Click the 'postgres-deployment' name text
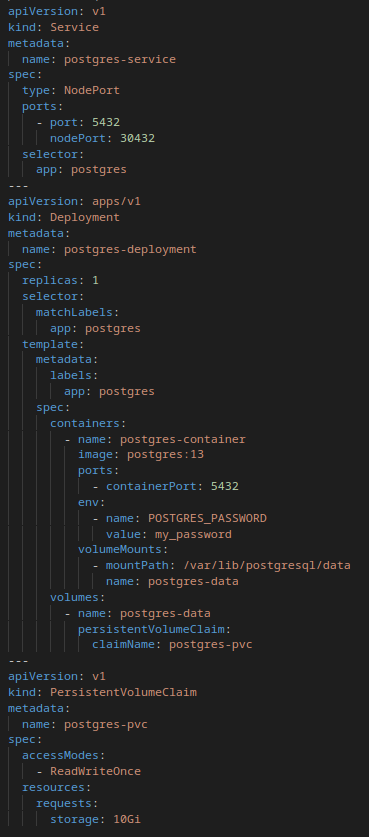 [x=130, y=249]
